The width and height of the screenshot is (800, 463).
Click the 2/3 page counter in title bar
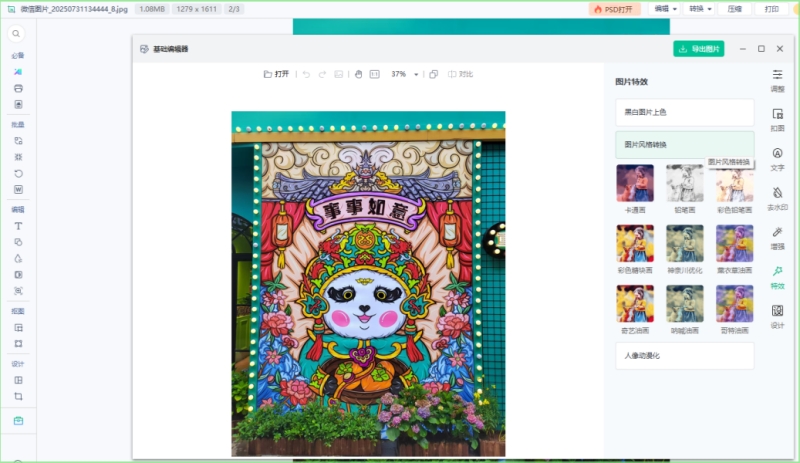pyautogui.click(x=234, y=9)
